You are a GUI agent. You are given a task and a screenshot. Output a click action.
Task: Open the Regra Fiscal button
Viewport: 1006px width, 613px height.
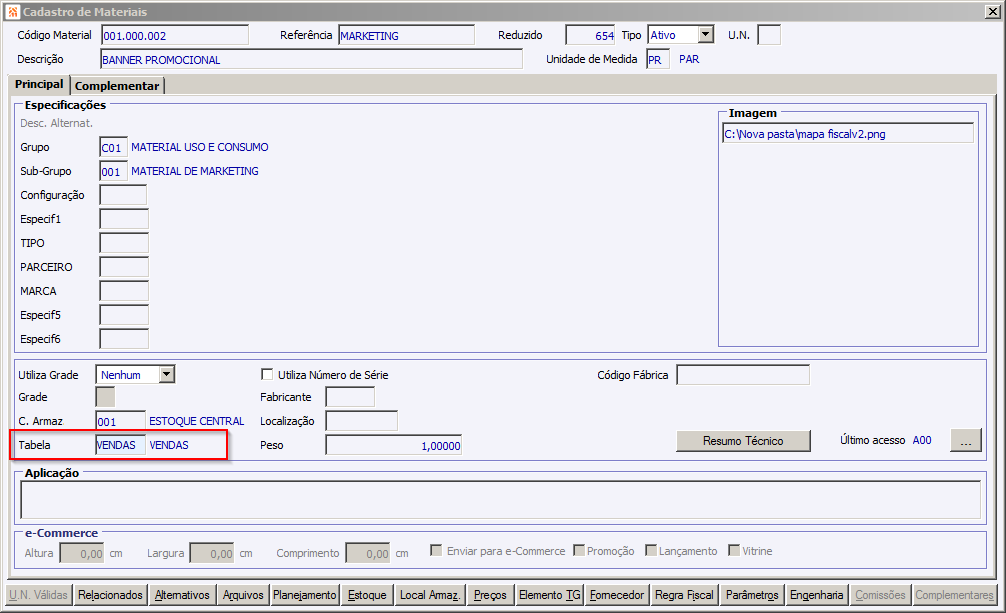click(x=684, y=595)
